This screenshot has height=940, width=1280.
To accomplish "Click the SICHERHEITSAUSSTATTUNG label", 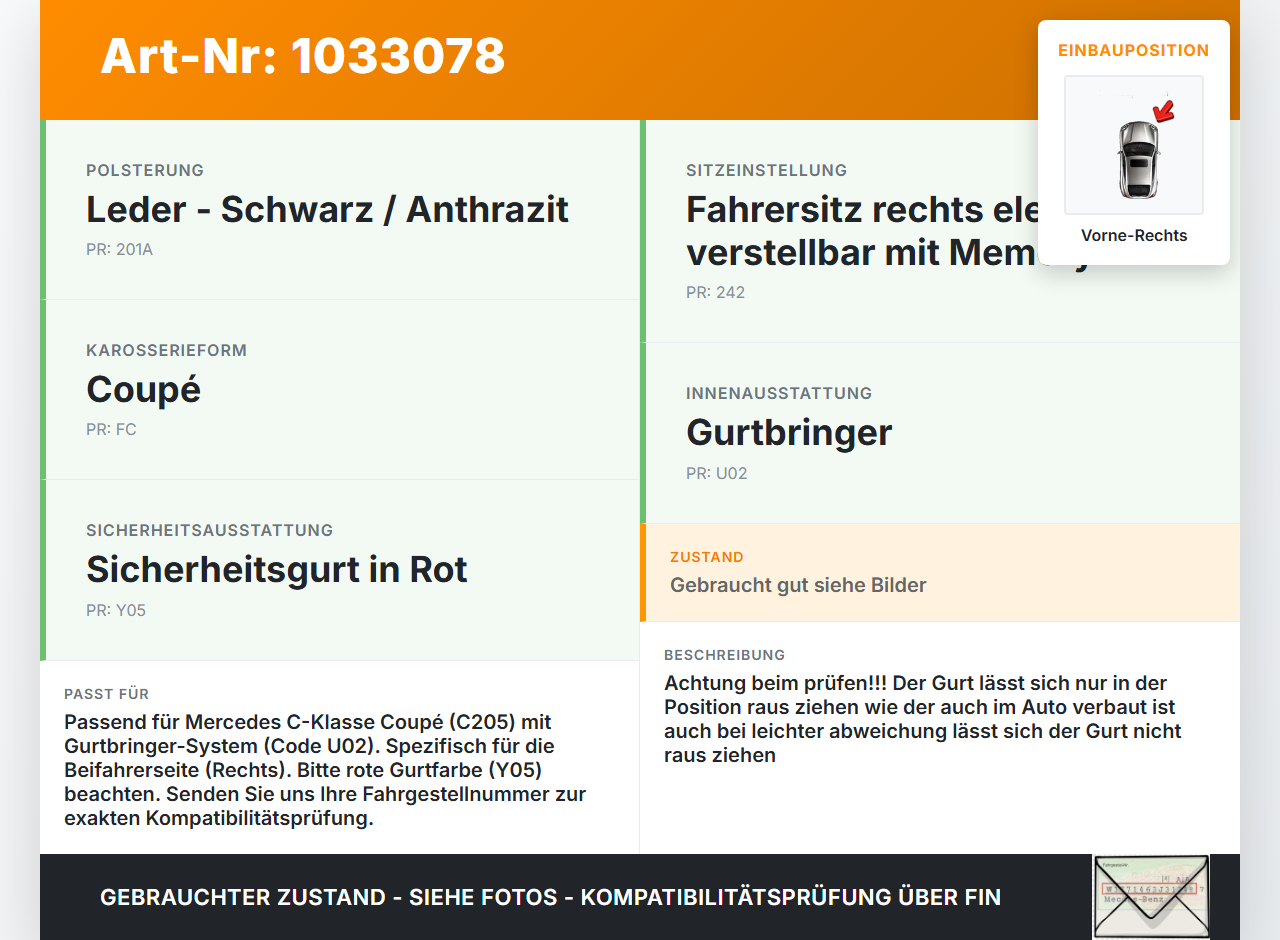I will coord(209,530).
